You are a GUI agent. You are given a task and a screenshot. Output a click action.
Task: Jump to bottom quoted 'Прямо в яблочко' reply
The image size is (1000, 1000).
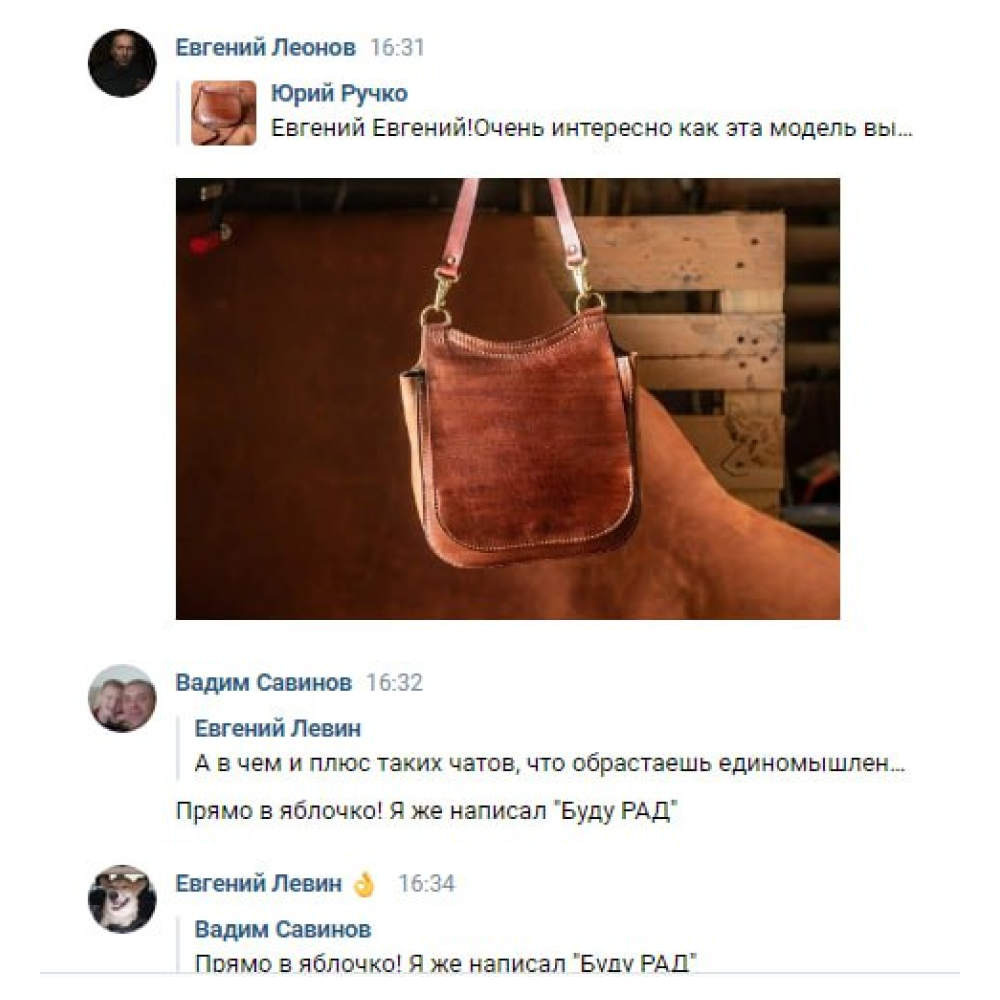446,961
